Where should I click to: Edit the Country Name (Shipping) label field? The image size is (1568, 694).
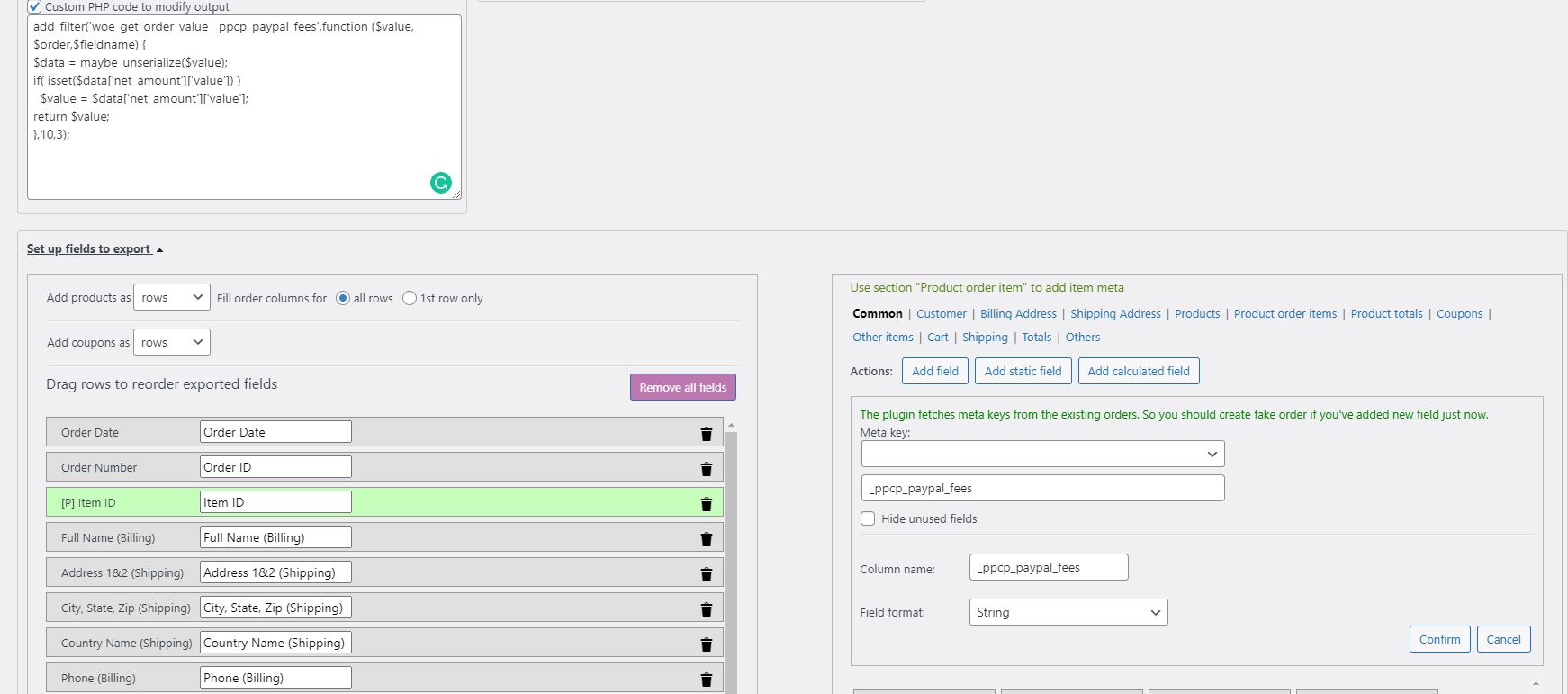275,643
